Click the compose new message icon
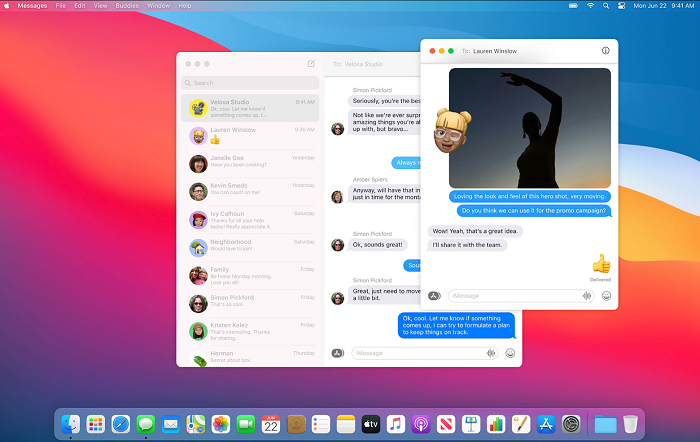The image size is (700, 442). tap(311, 63)
